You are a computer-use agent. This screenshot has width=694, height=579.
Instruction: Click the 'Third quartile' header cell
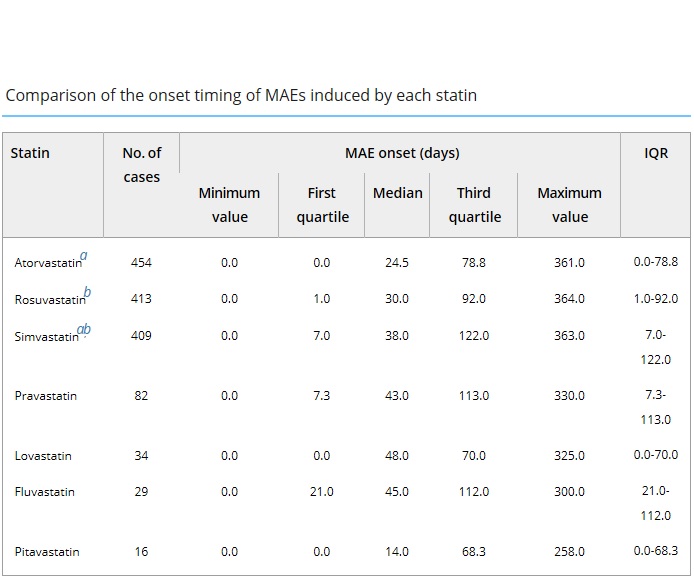(474, 205)
